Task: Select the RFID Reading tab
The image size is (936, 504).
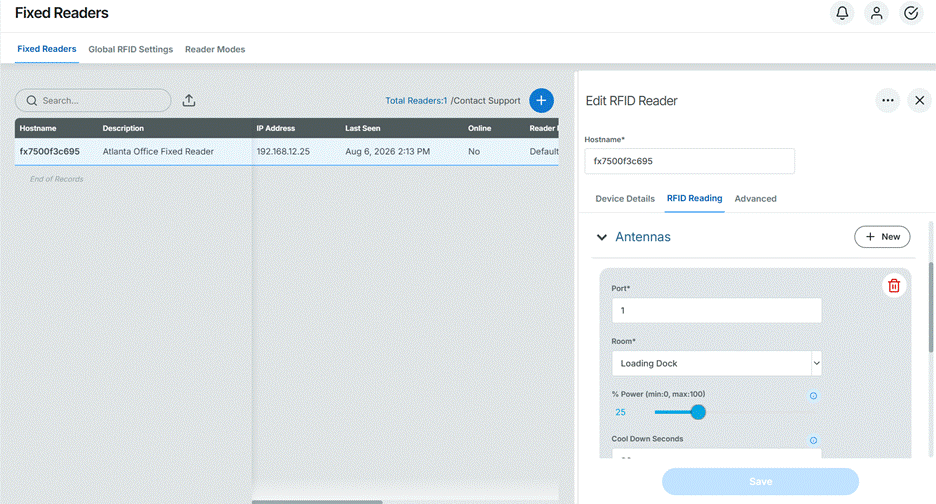Action: pos(694,198)
